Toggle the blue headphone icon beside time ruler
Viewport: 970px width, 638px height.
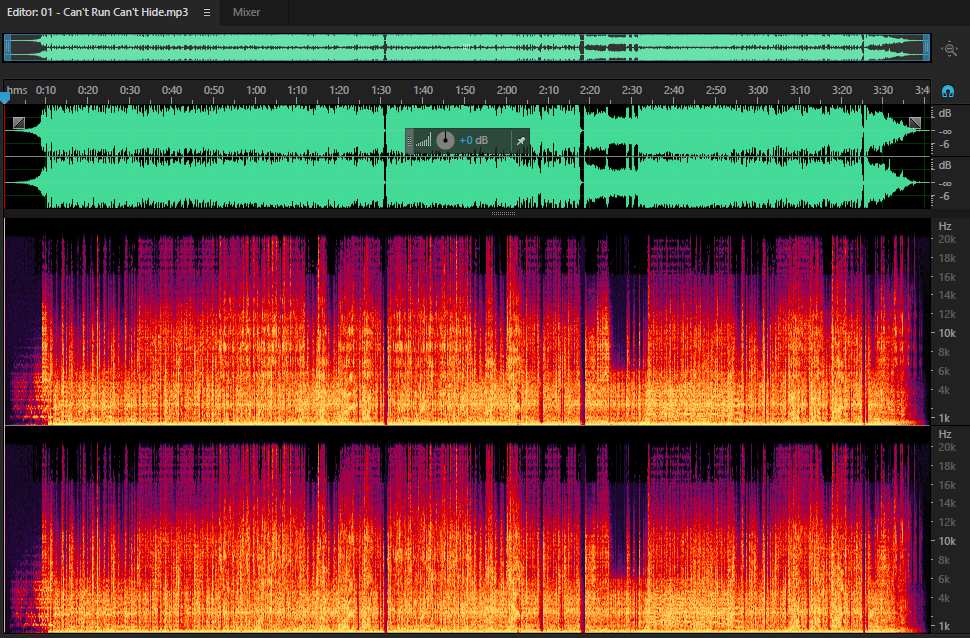pyautogui.click(x=947, y=92)
